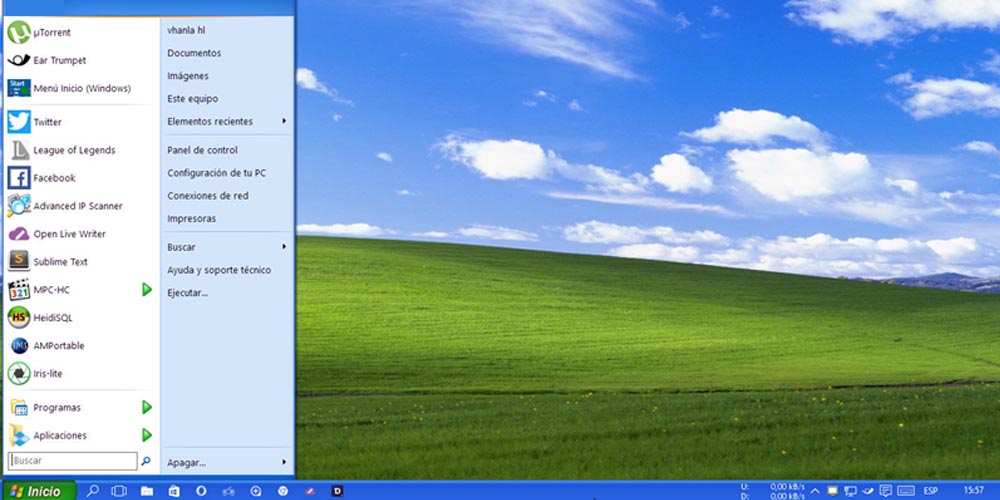Image resolution: width=1000 pixels, height=500 pixels.
Task: Expand MPC-HC jump list arrow
Action: point(147,290)
